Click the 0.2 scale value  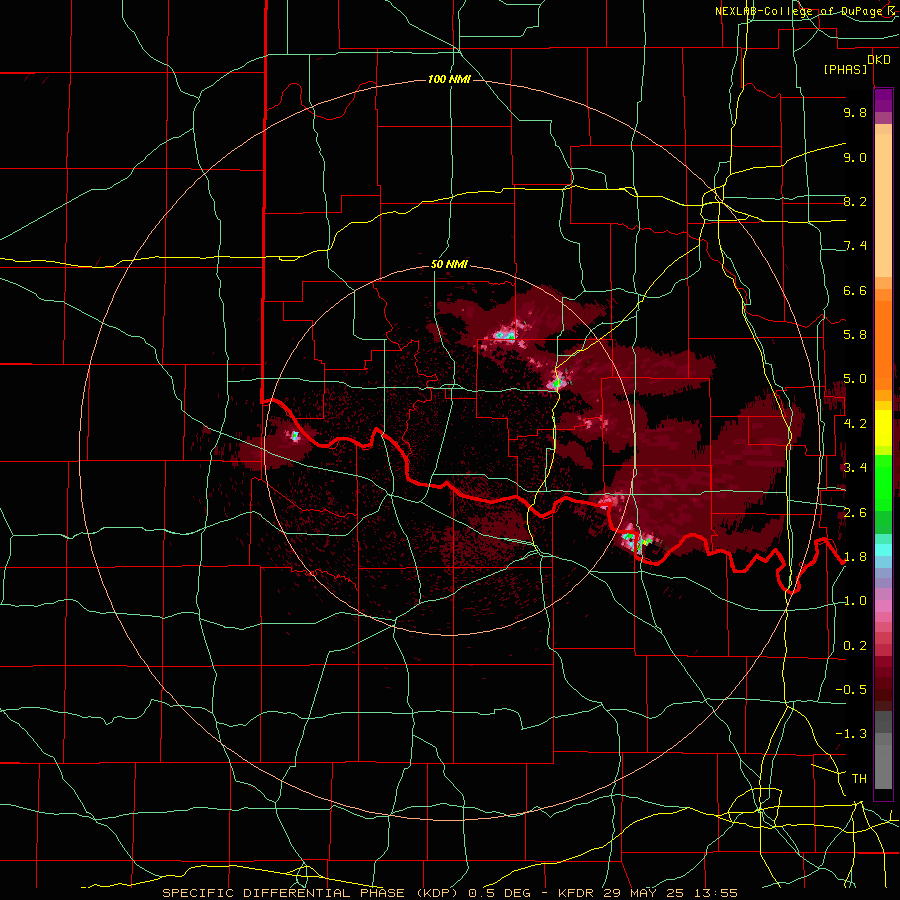point(855,646)
